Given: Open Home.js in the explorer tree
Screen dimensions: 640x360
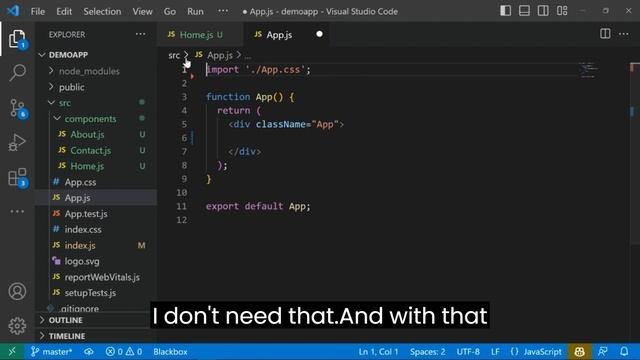Looking at the screenshot, I should coord(87,166).
